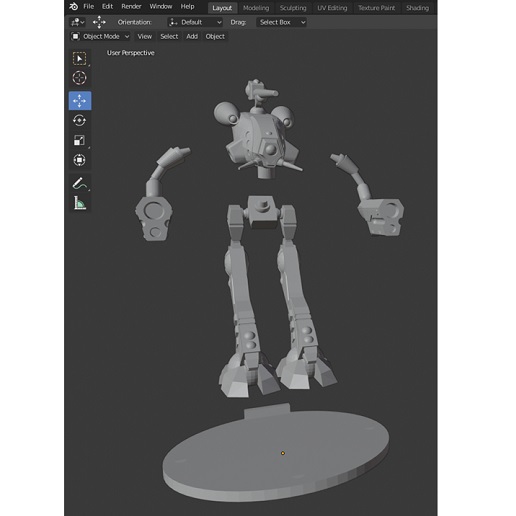The image size is (516, 516).
Task: Choose the Measure ruler tool
Action: 79,203
